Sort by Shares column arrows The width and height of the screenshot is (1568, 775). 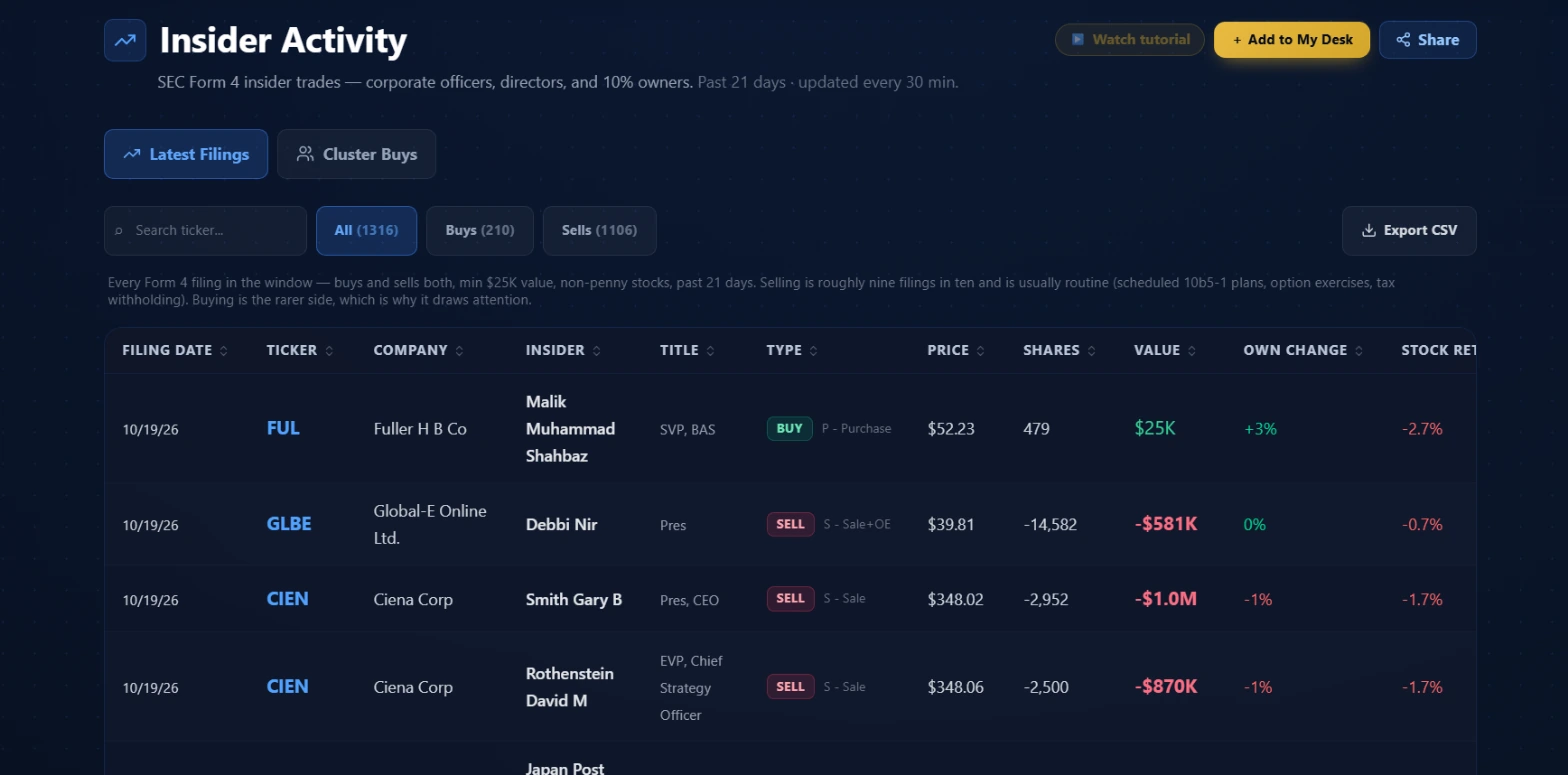[x=1091, y=351]
